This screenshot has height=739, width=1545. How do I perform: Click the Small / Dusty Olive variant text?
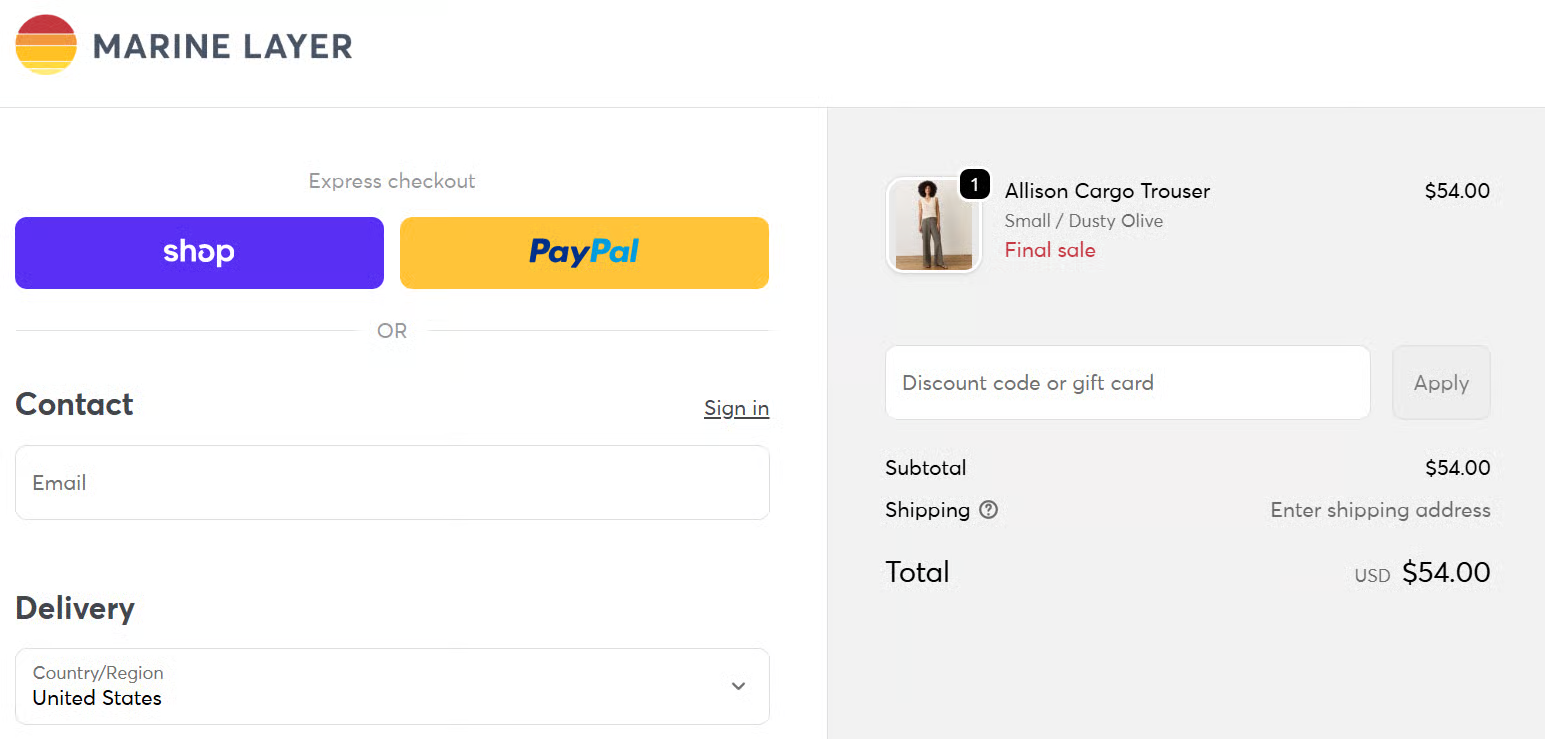(1083, 221)
